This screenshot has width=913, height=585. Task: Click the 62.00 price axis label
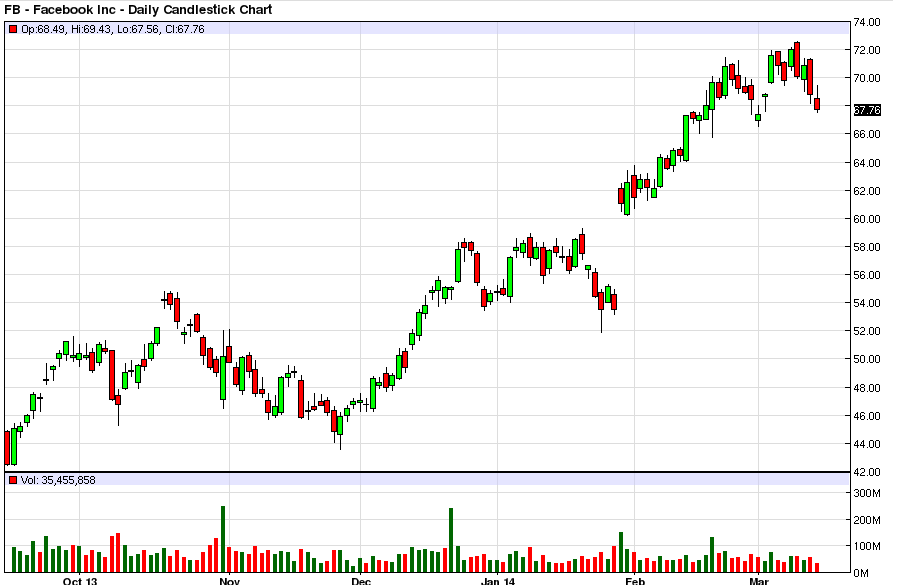click(867, 191)
